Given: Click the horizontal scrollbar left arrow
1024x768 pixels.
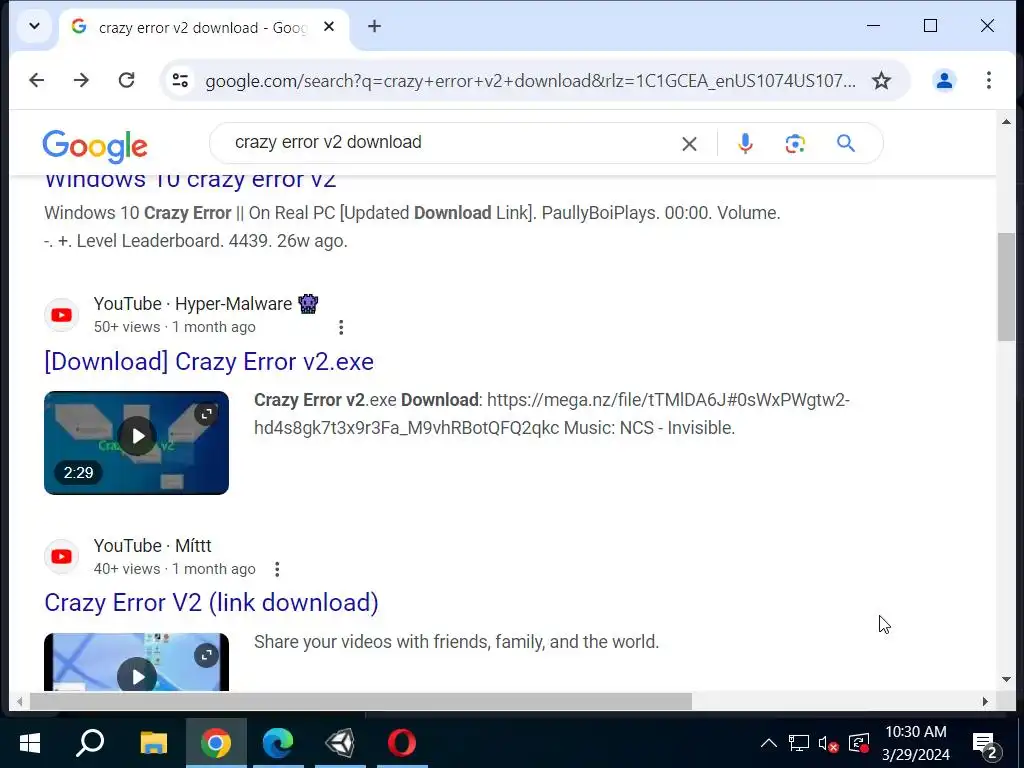Looking at the screenshot, I should click(x=20, y=701).
